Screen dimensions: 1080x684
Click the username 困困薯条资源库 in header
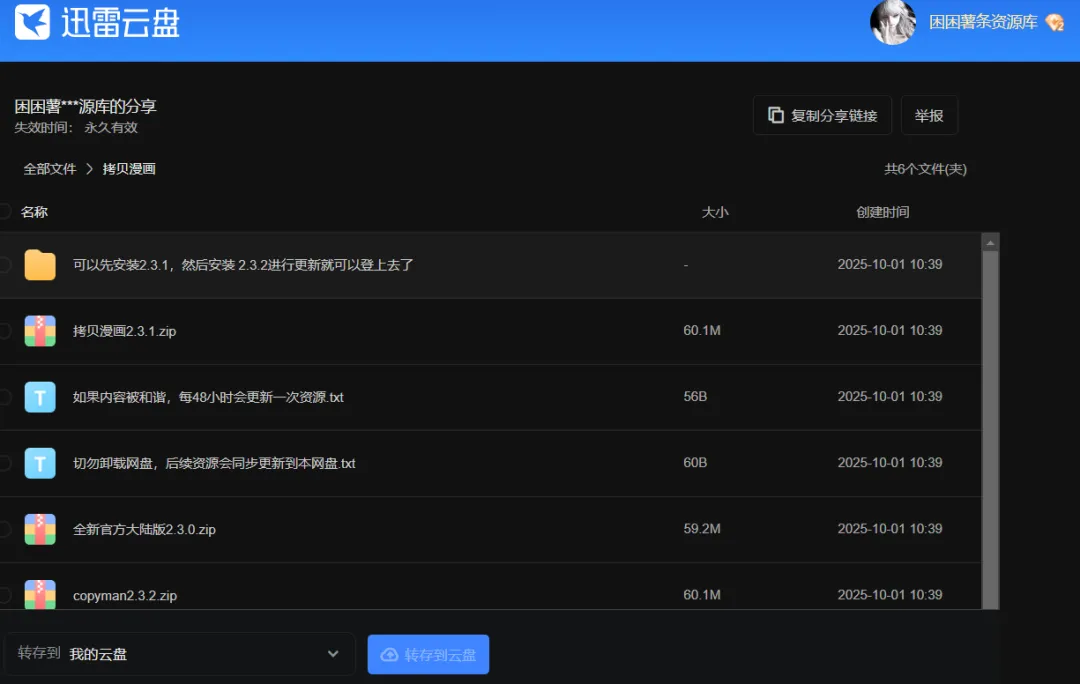983,22
